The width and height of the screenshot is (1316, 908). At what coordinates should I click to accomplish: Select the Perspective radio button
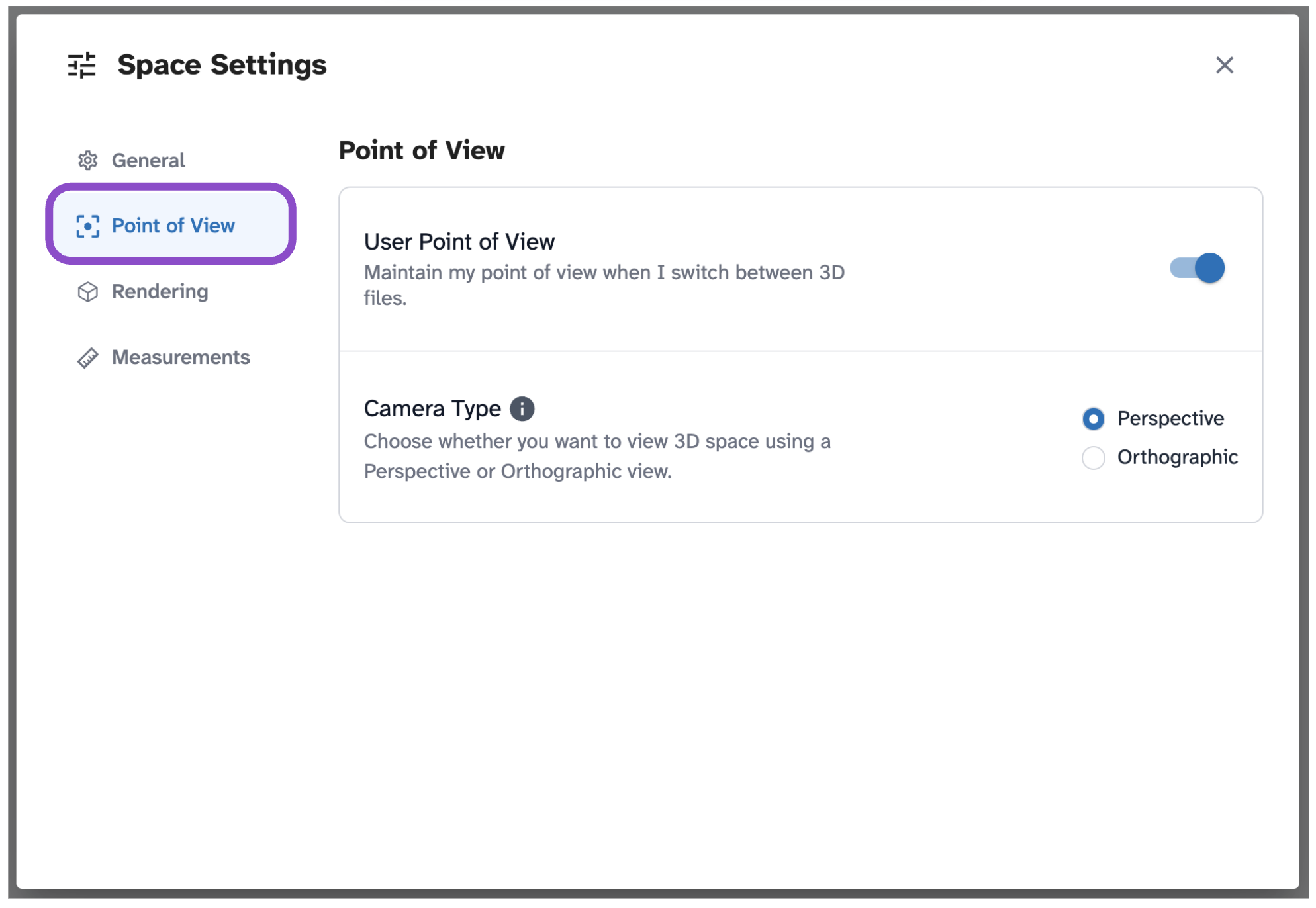[1093, 418]
